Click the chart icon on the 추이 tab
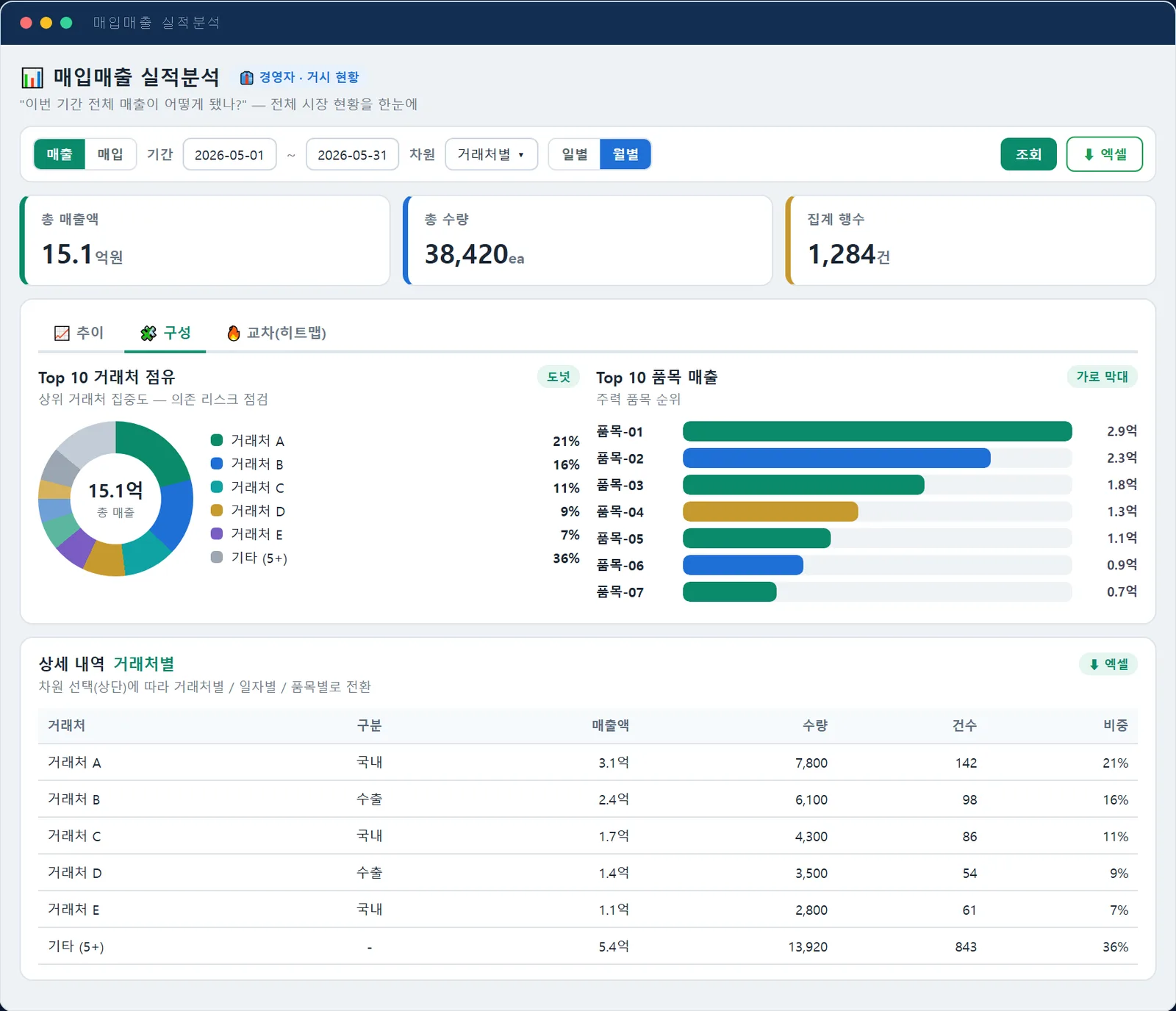Screen dimensions: 1176x1011 (62, 334)
